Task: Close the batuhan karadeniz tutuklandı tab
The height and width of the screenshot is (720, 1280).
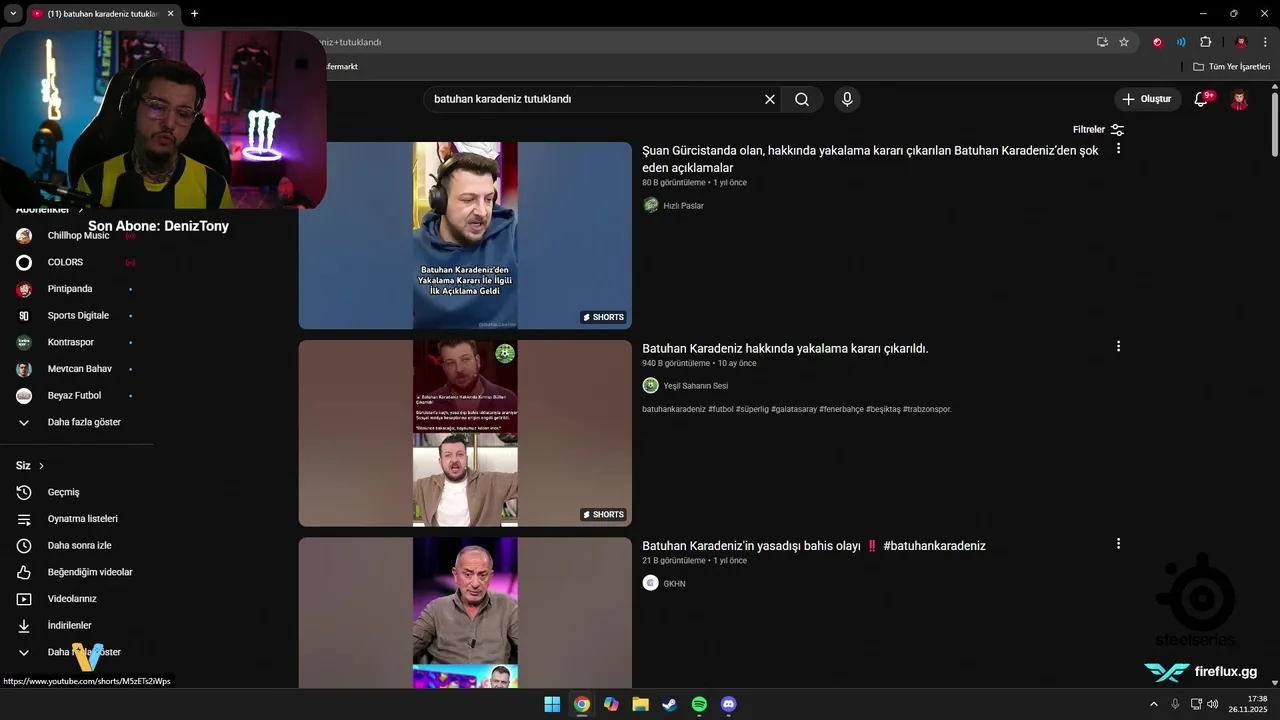Action: tap(170, 13)
